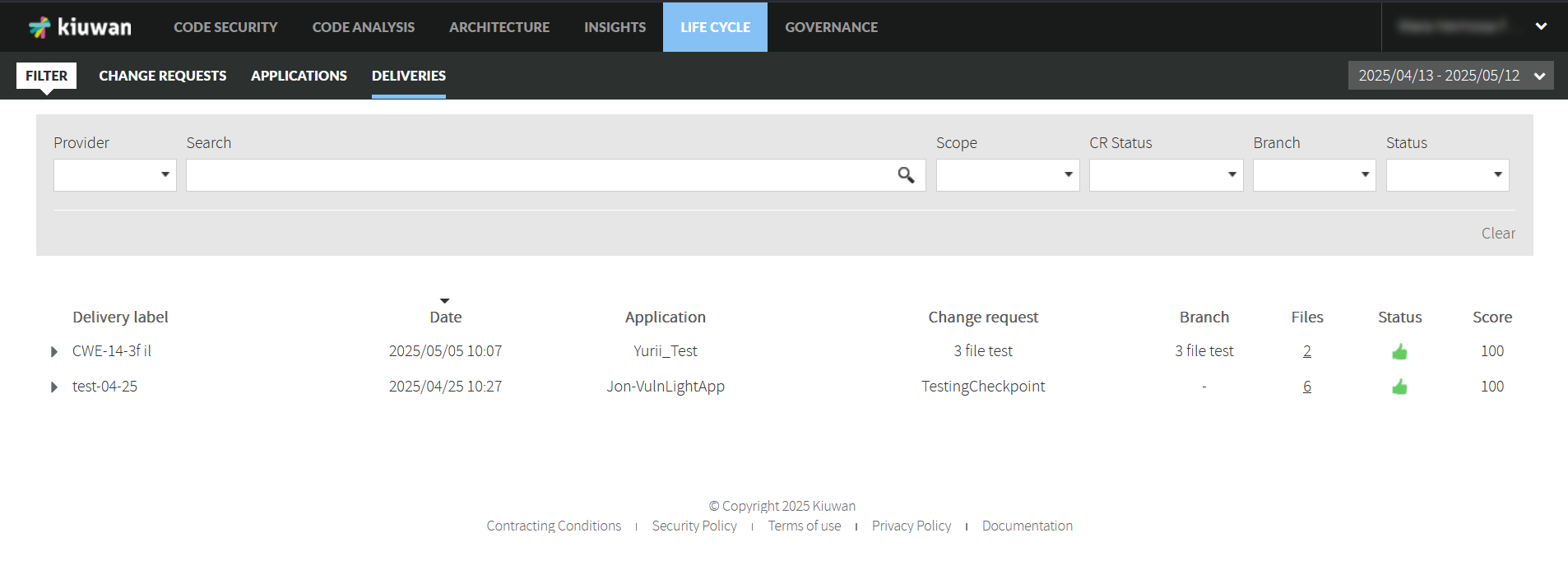Open the user account menu chevron
This screenshot has width=1568, height=570.
1541,26
